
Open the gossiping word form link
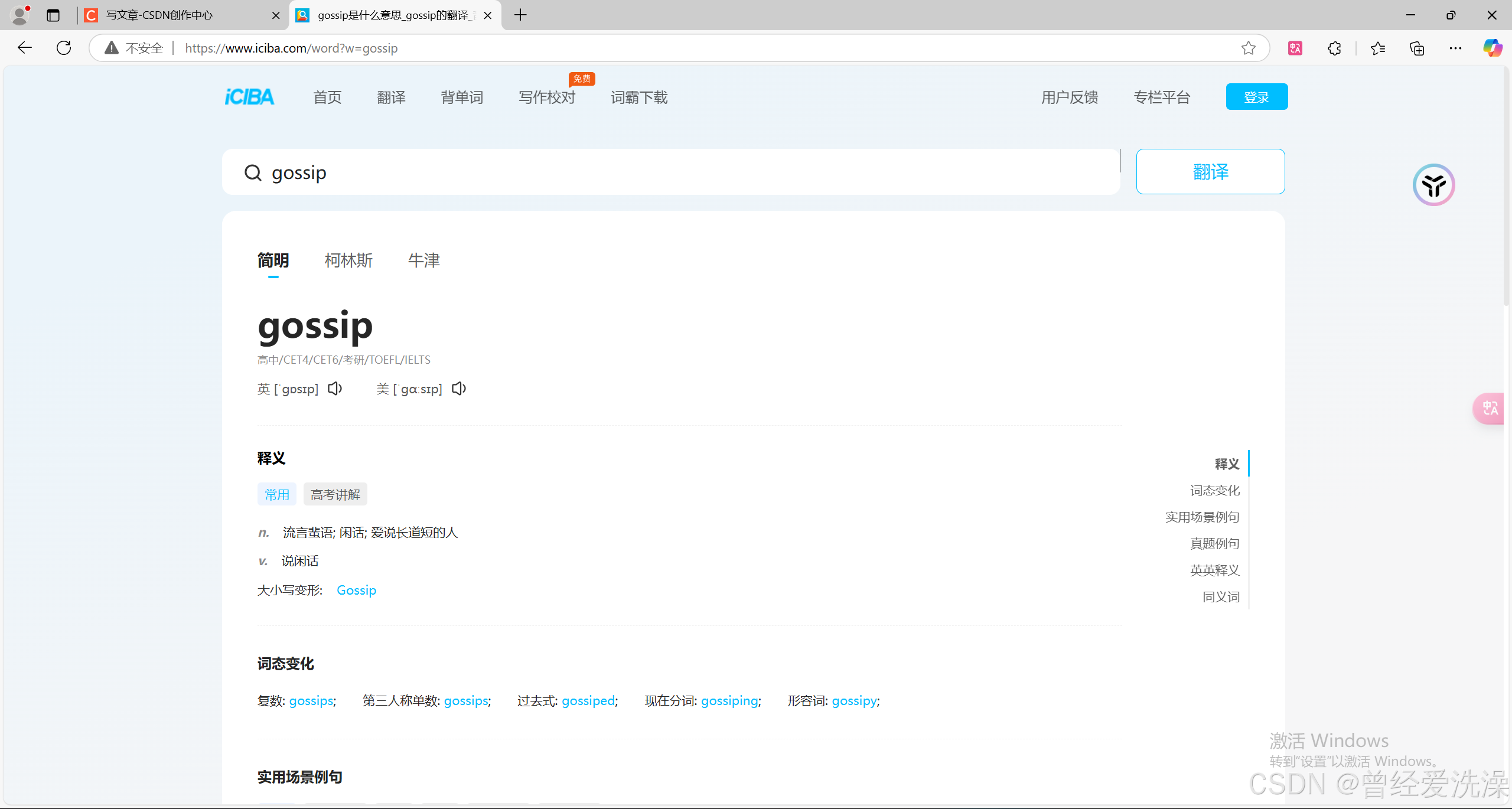click(x=729, y=700)
